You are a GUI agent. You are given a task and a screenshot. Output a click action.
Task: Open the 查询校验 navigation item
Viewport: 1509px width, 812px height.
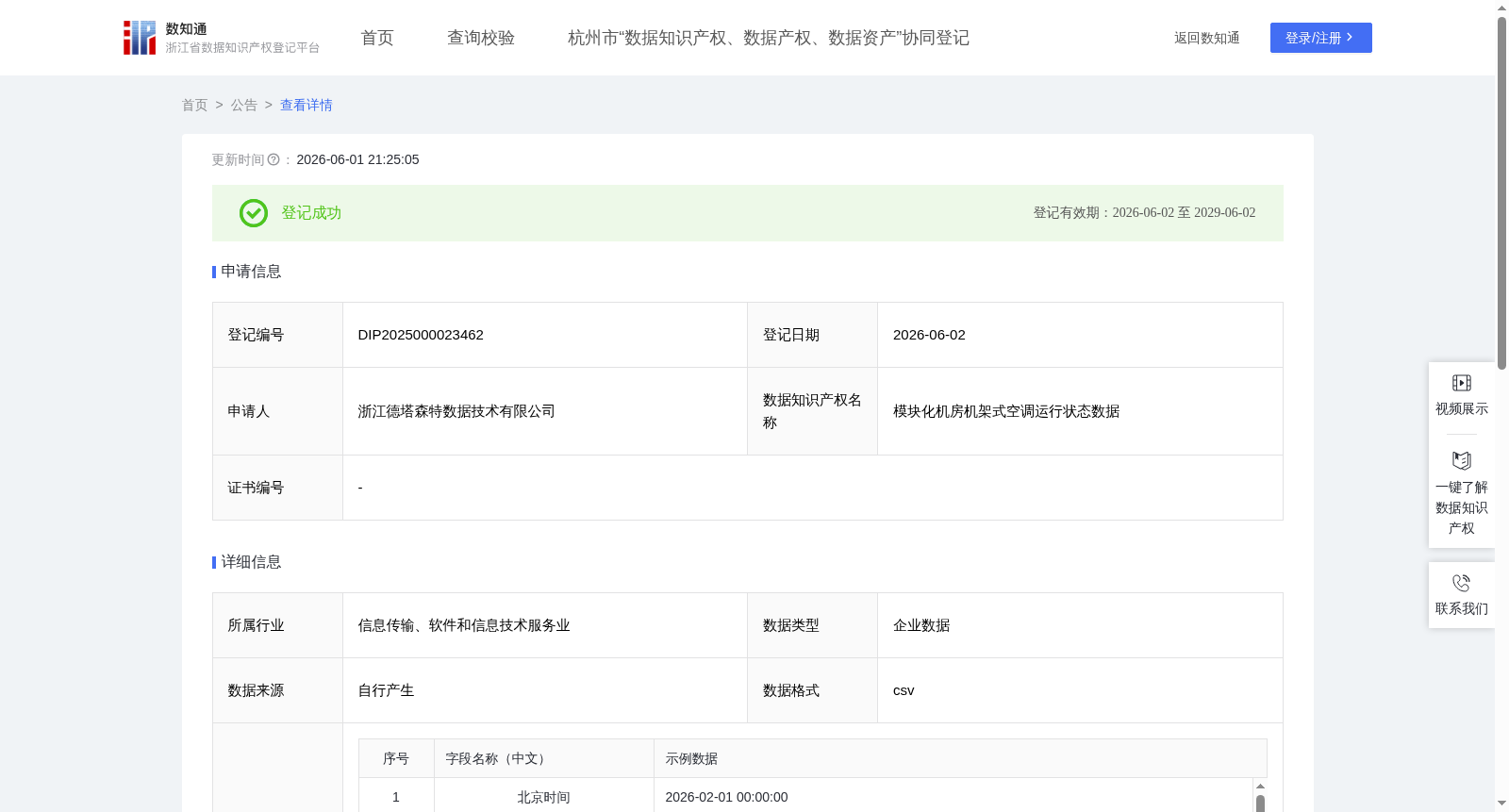pyautogui.click(x=481, y=38)
